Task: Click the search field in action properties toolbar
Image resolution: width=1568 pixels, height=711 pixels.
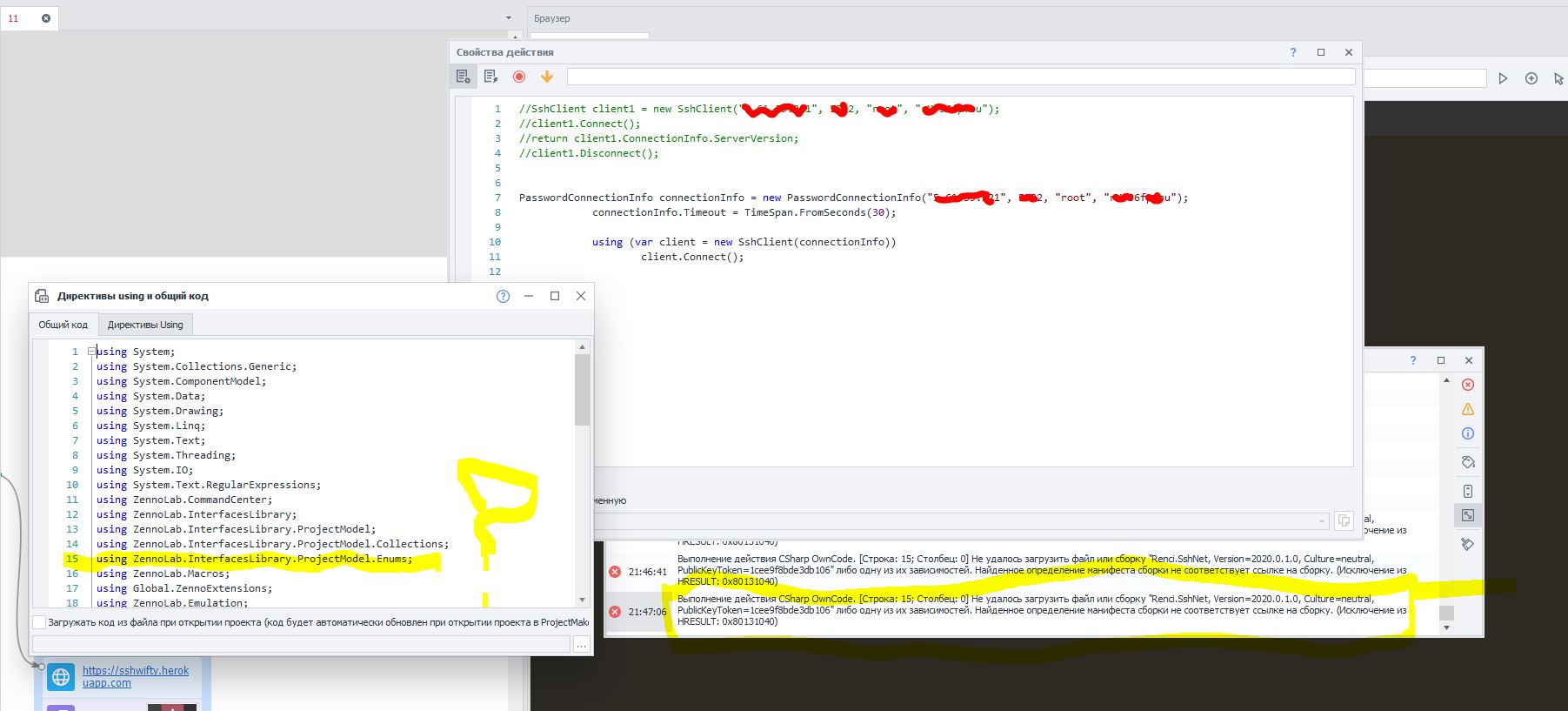Action: 961,77
